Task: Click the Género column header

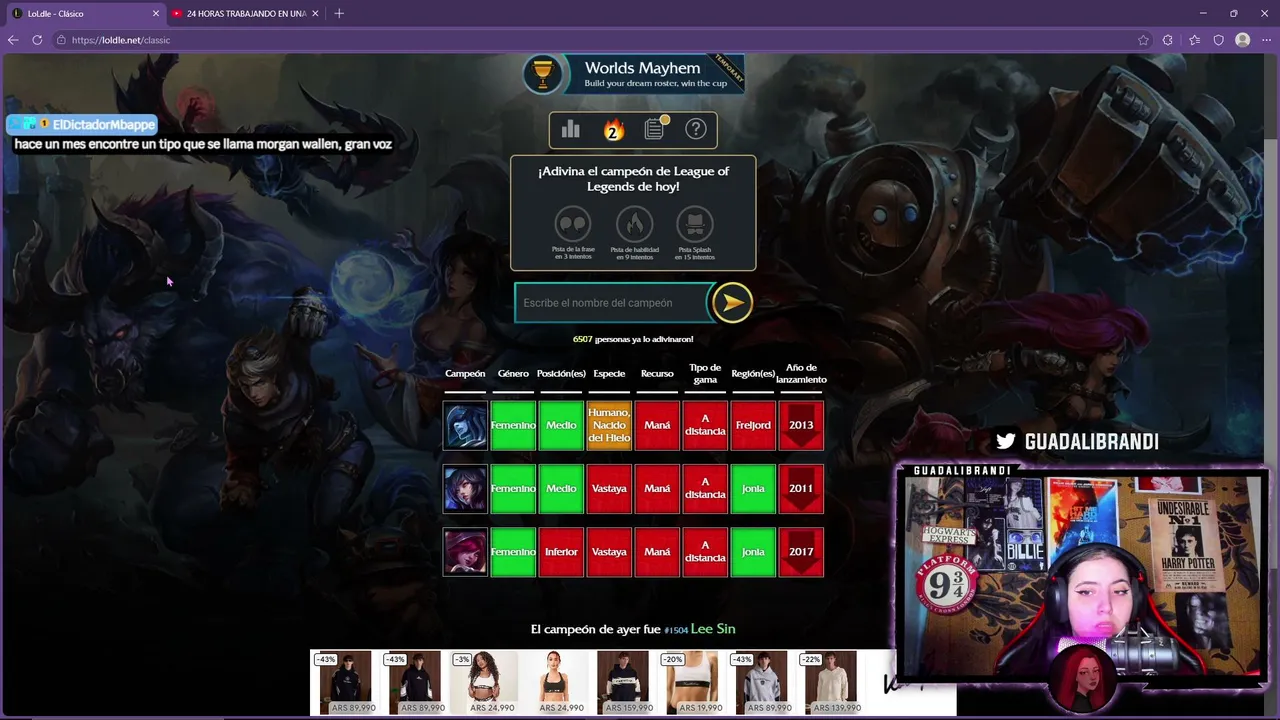Action: [513, 374]
